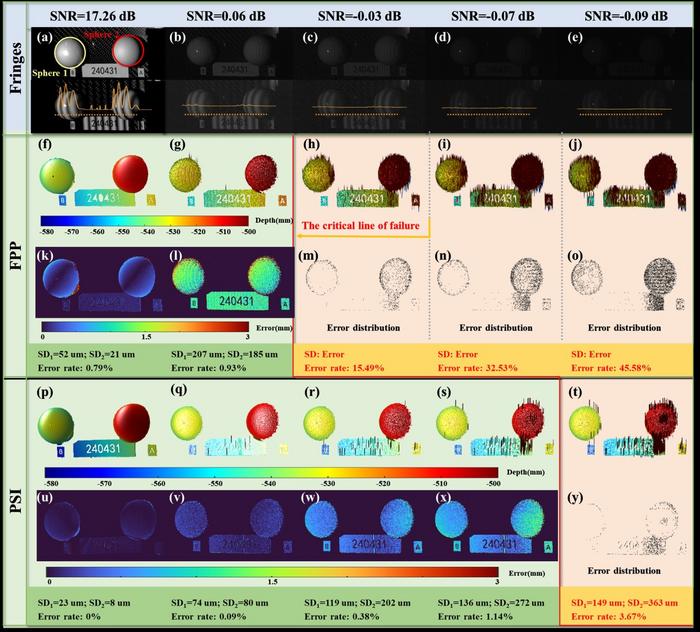Viewport: 700px width, 632px height.
Task: Click the PSI error map panel (x)
Action: pos(496,525)
